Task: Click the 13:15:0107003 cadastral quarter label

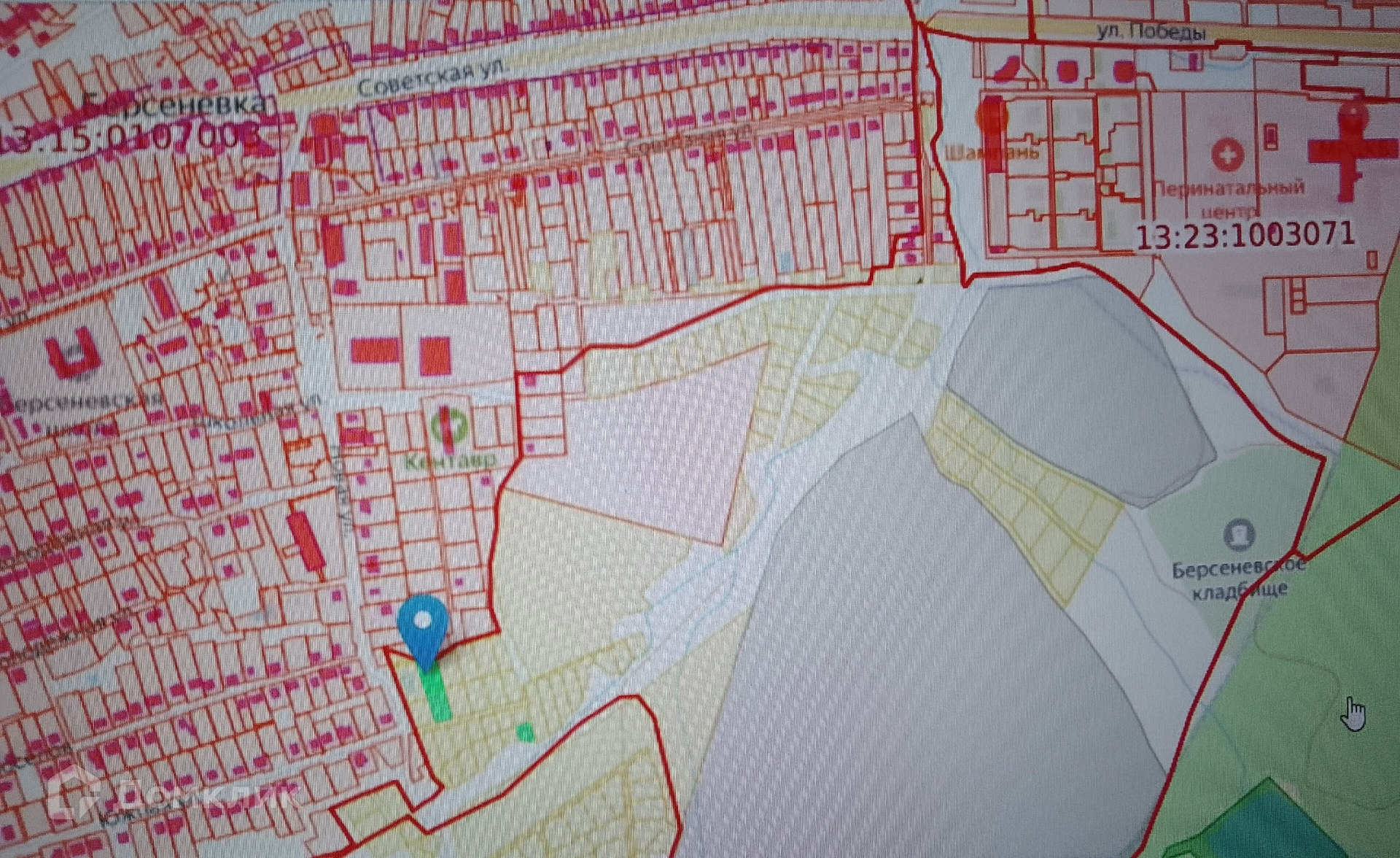Action: coord(130,138)
